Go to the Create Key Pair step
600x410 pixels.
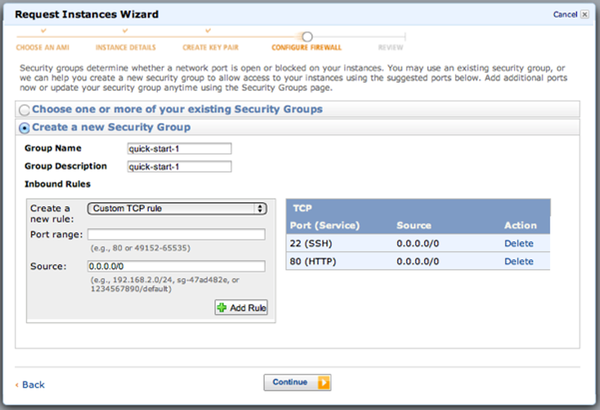[x=210, y=47]
